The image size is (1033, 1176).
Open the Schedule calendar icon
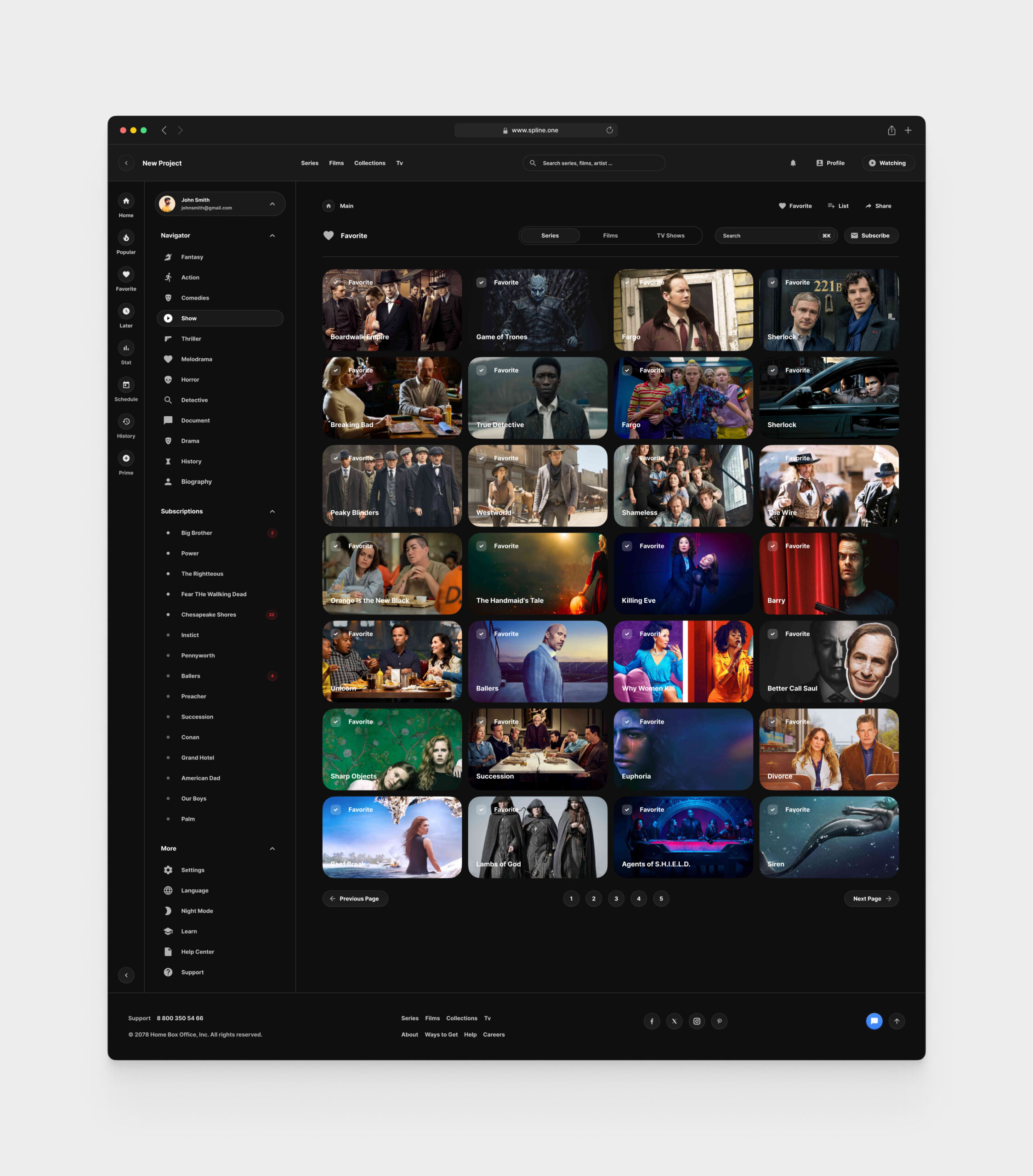[x=126, y=385]
